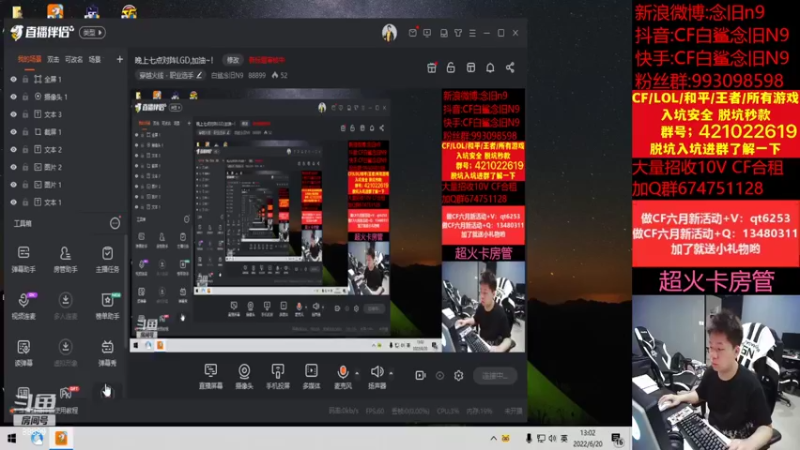Image resolution: width=800 pixels, height=450 pixels.
Task: Mute the 扬声器 speaker
Action: pos(377,377)
